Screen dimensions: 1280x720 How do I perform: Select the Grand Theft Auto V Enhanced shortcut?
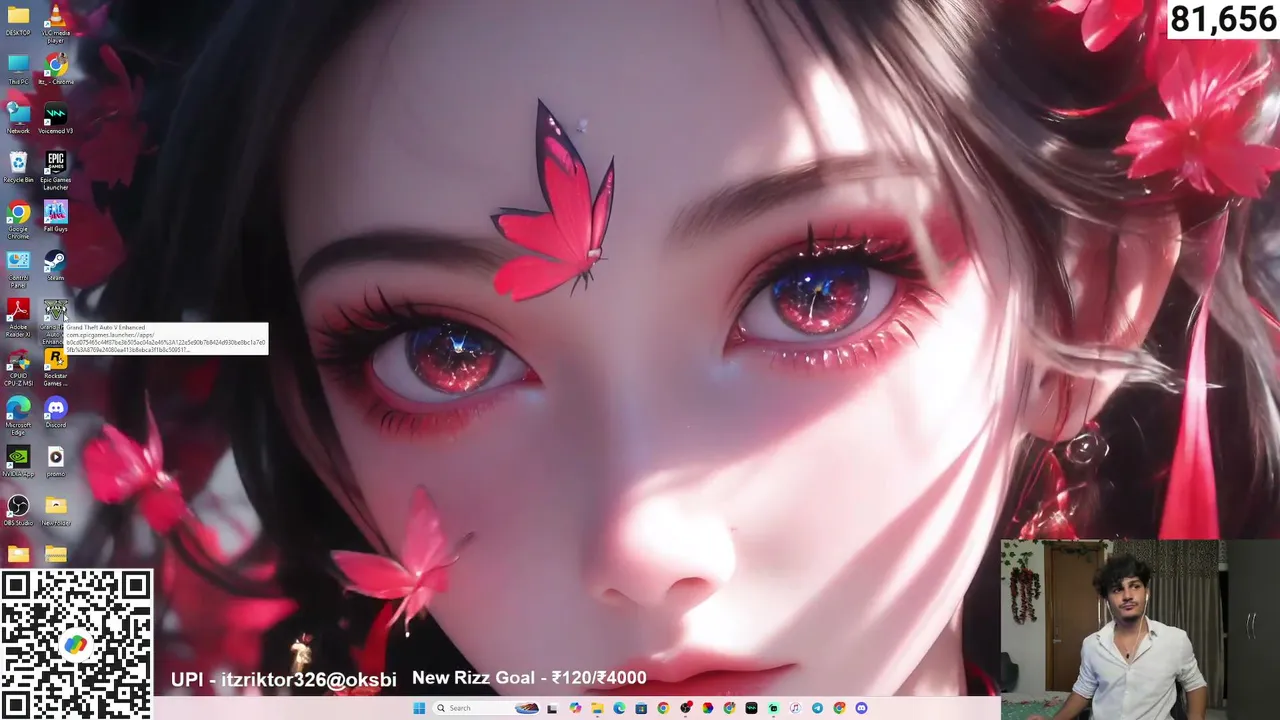(55, 320)
